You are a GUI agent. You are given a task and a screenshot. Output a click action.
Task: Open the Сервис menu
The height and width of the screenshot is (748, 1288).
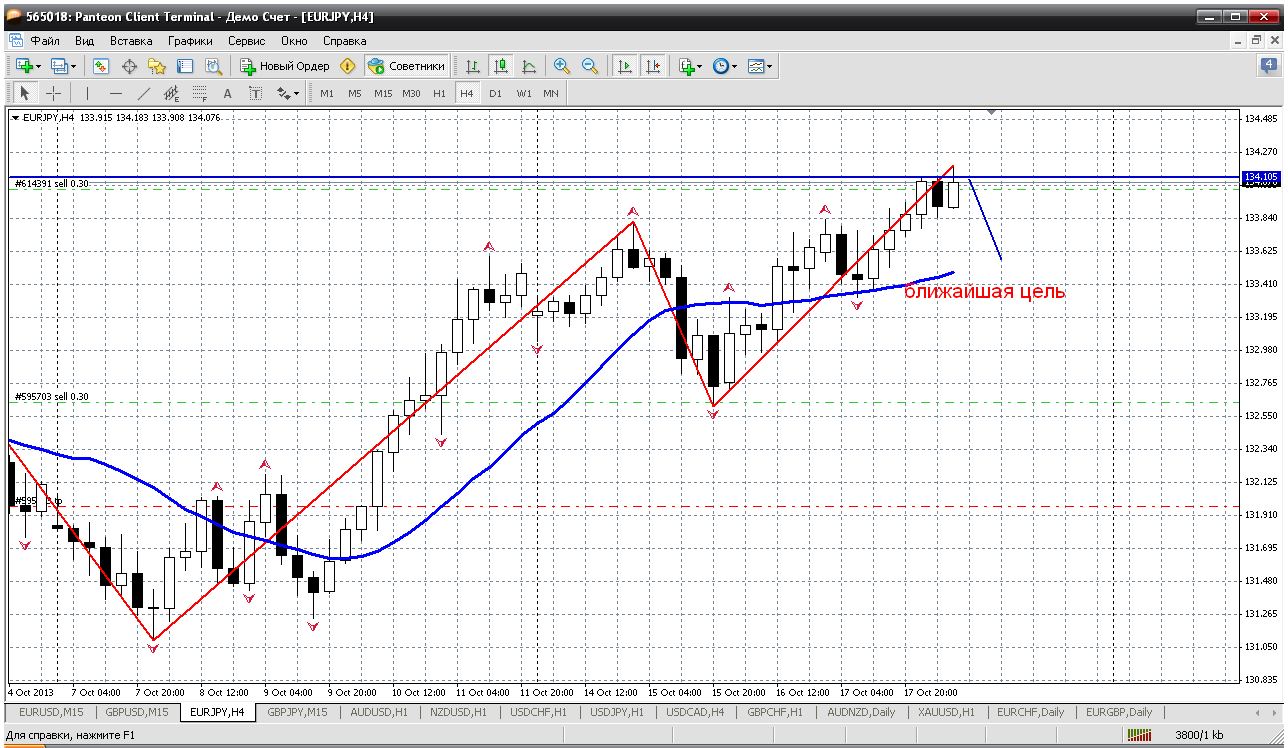click(246, 41)
